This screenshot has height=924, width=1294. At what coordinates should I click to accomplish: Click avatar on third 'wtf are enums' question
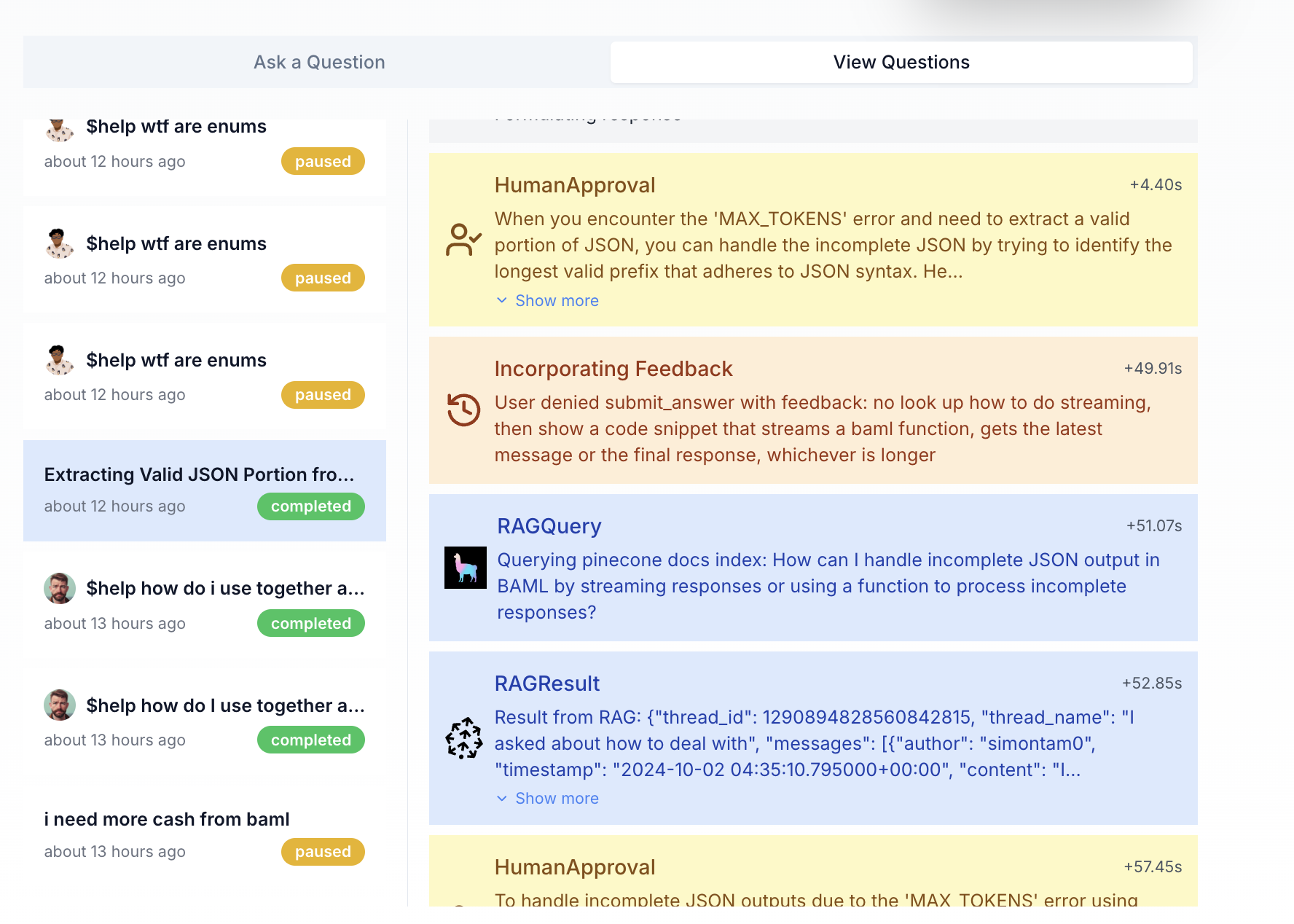60,360
